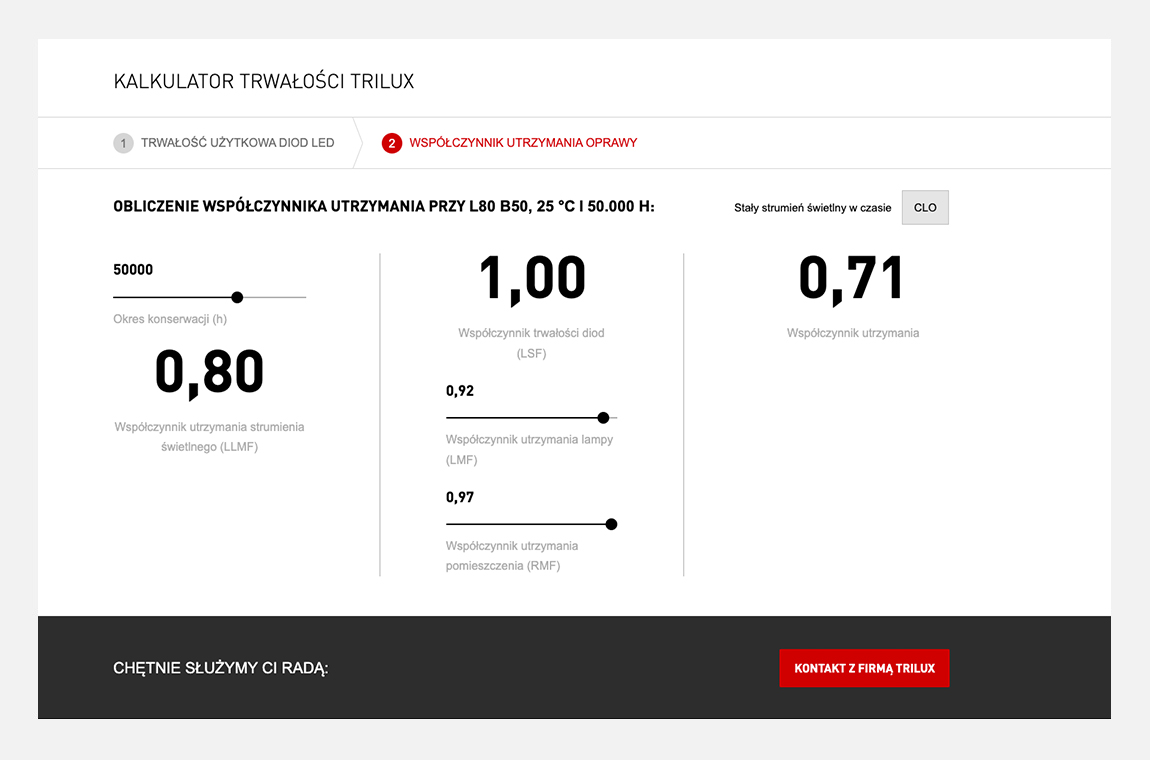Click the red step 2 number circle
This screenshot has height=760, width=1150.
click(x=392, y=143)
